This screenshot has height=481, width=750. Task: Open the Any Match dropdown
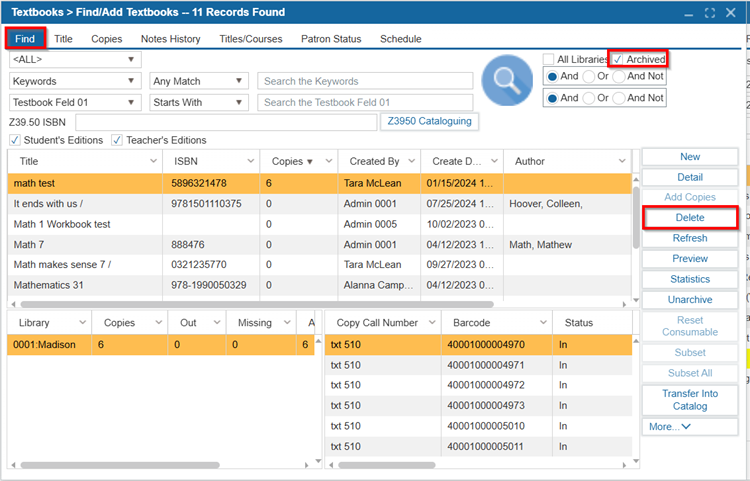click(199, 81)
